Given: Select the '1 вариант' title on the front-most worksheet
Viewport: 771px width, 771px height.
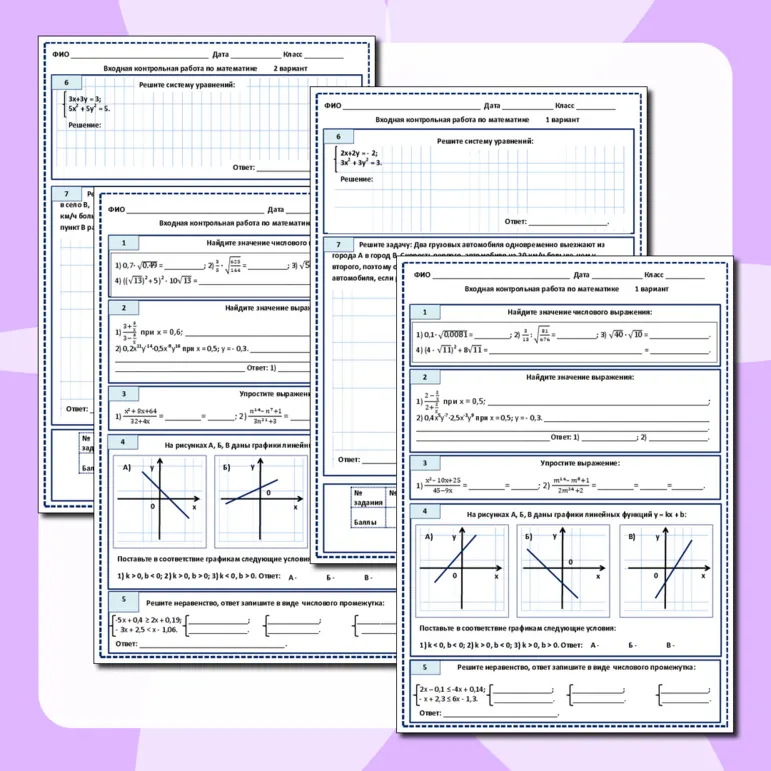Looking at the screenshot, I should click(x=652, y=289).
